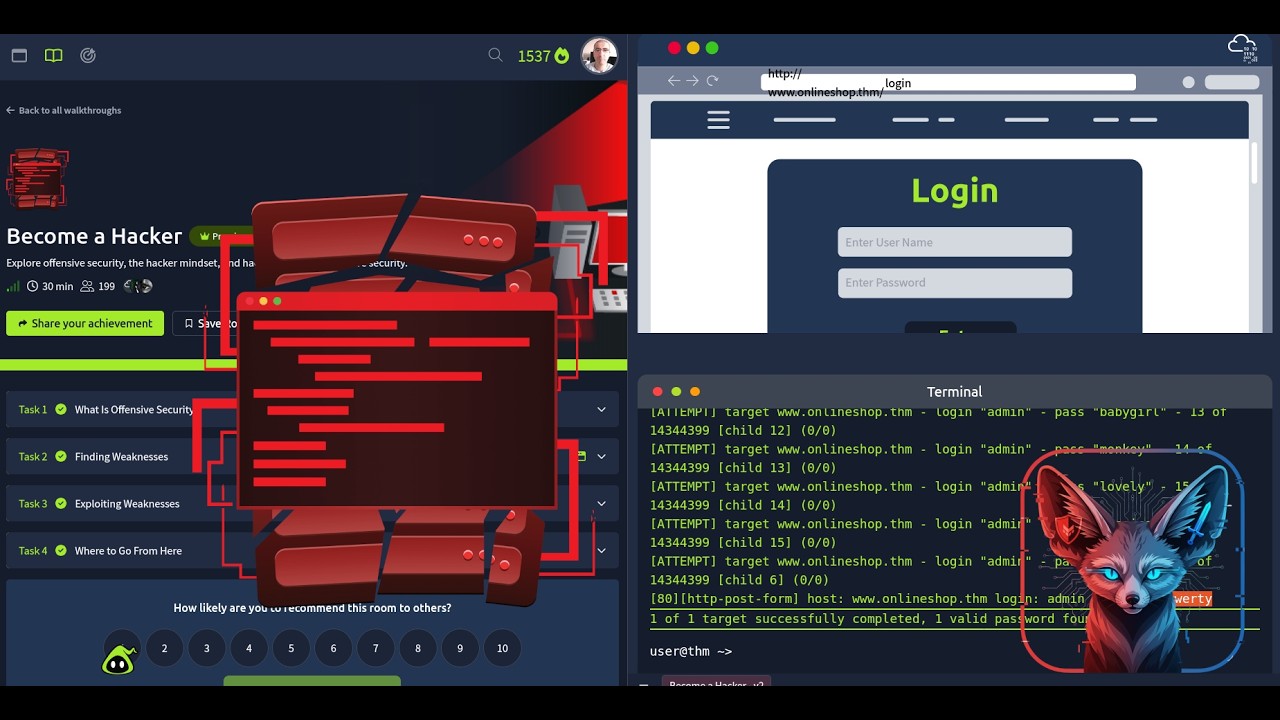Expand Task 4 chevron
This screenshot has height=720, width=1280.
(601, 550)
